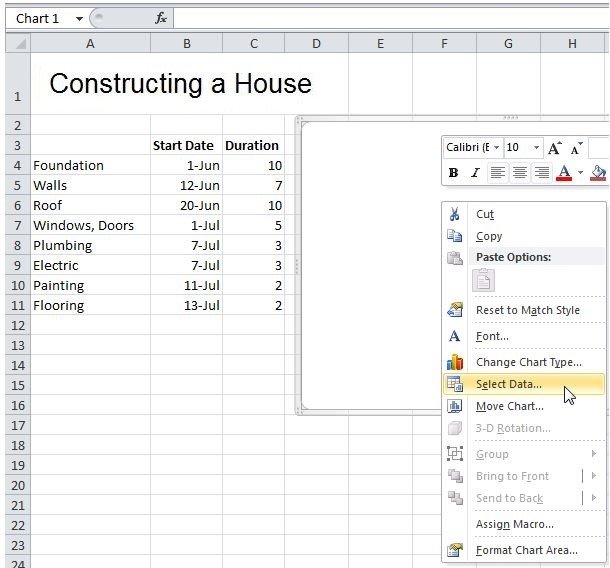This screenshot has height=568, width=610.
Task: Select the Painting cell
Action: pyautogui.click(x=90, y=285)
